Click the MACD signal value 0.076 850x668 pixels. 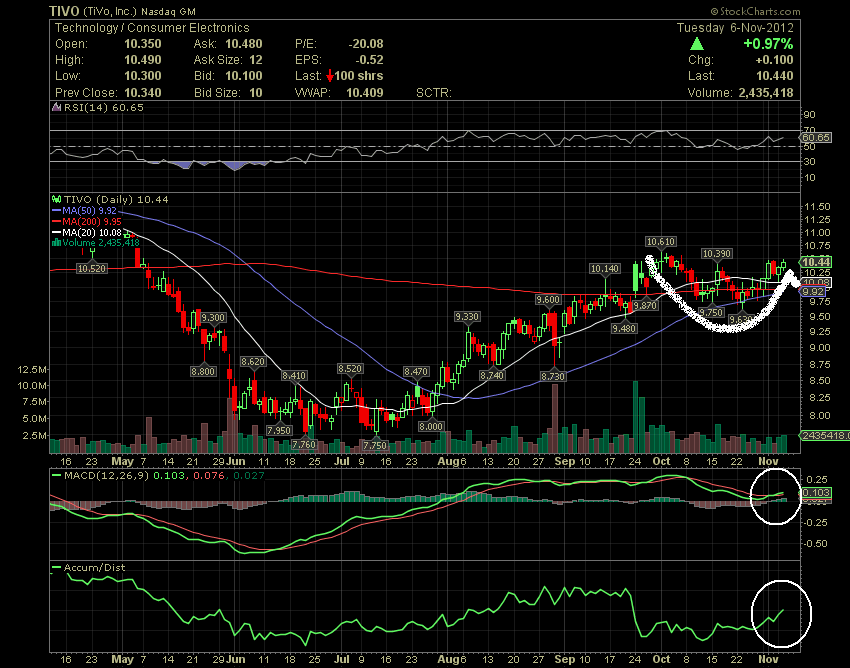(208, 476)
